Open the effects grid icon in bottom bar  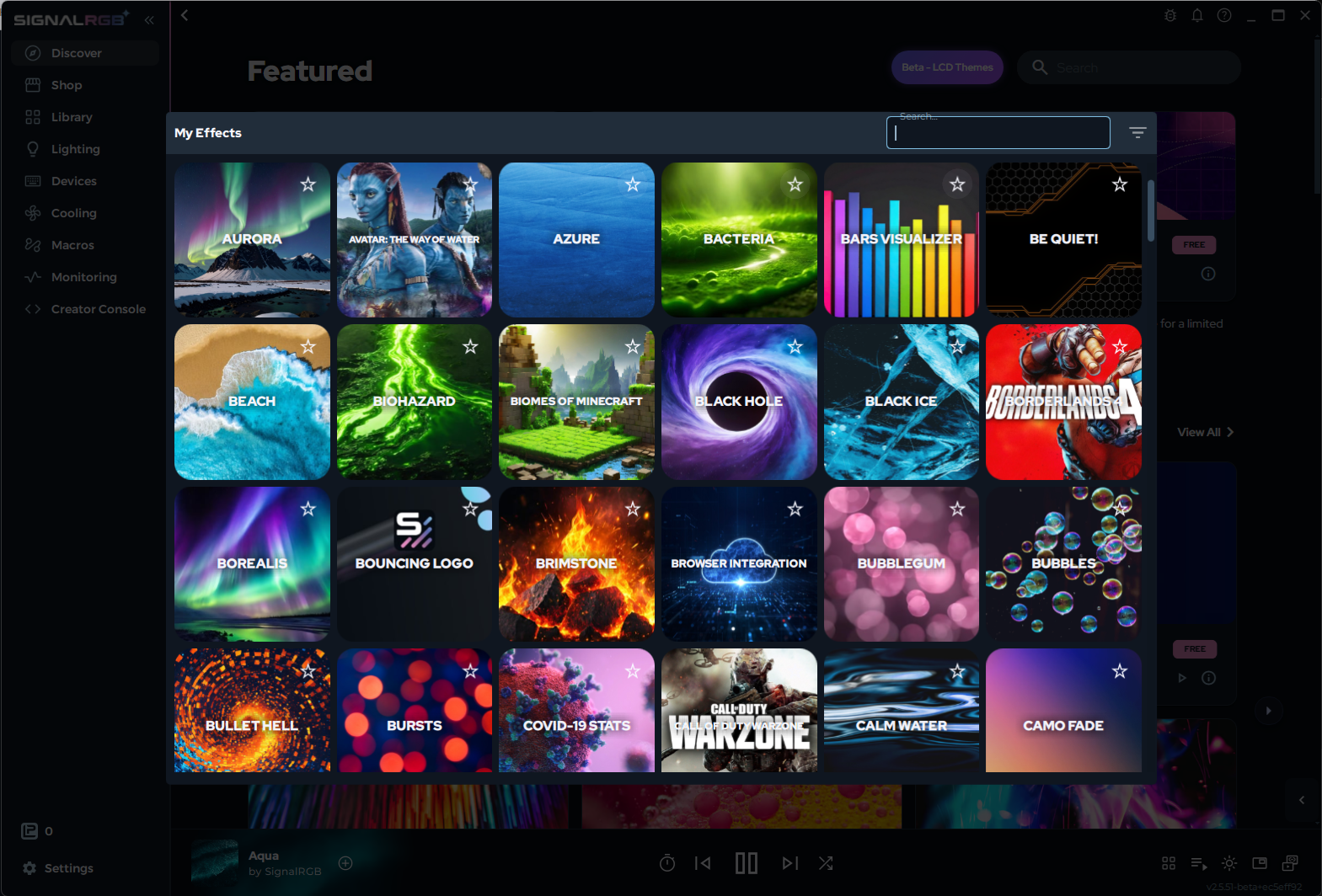click(x=1169, y=863)
